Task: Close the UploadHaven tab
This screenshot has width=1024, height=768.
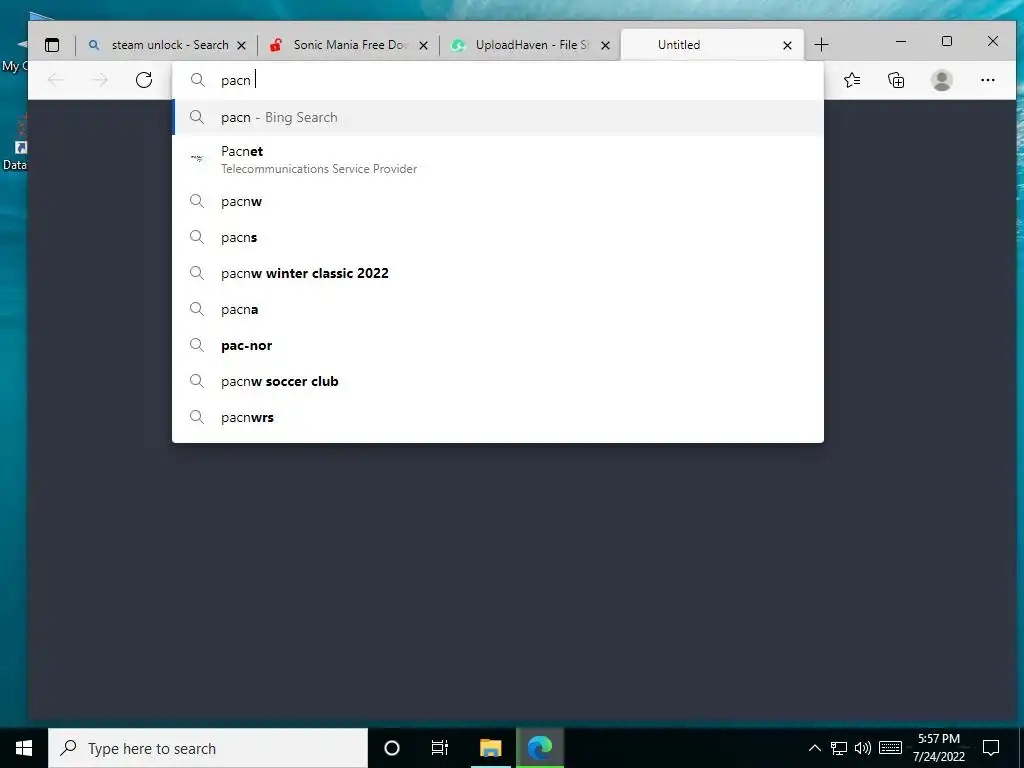Action: click(x=605, y=45)
